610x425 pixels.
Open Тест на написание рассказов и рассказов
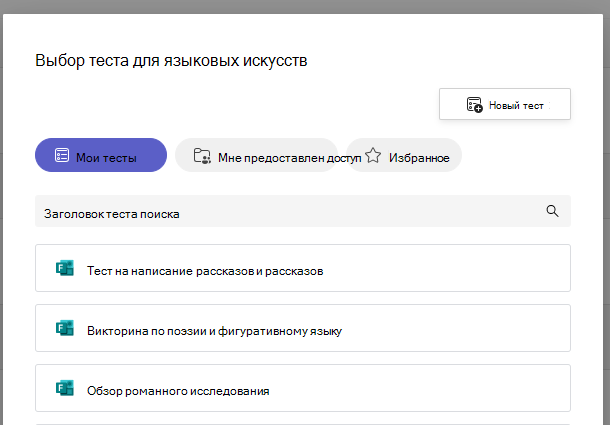coord(303,268)
